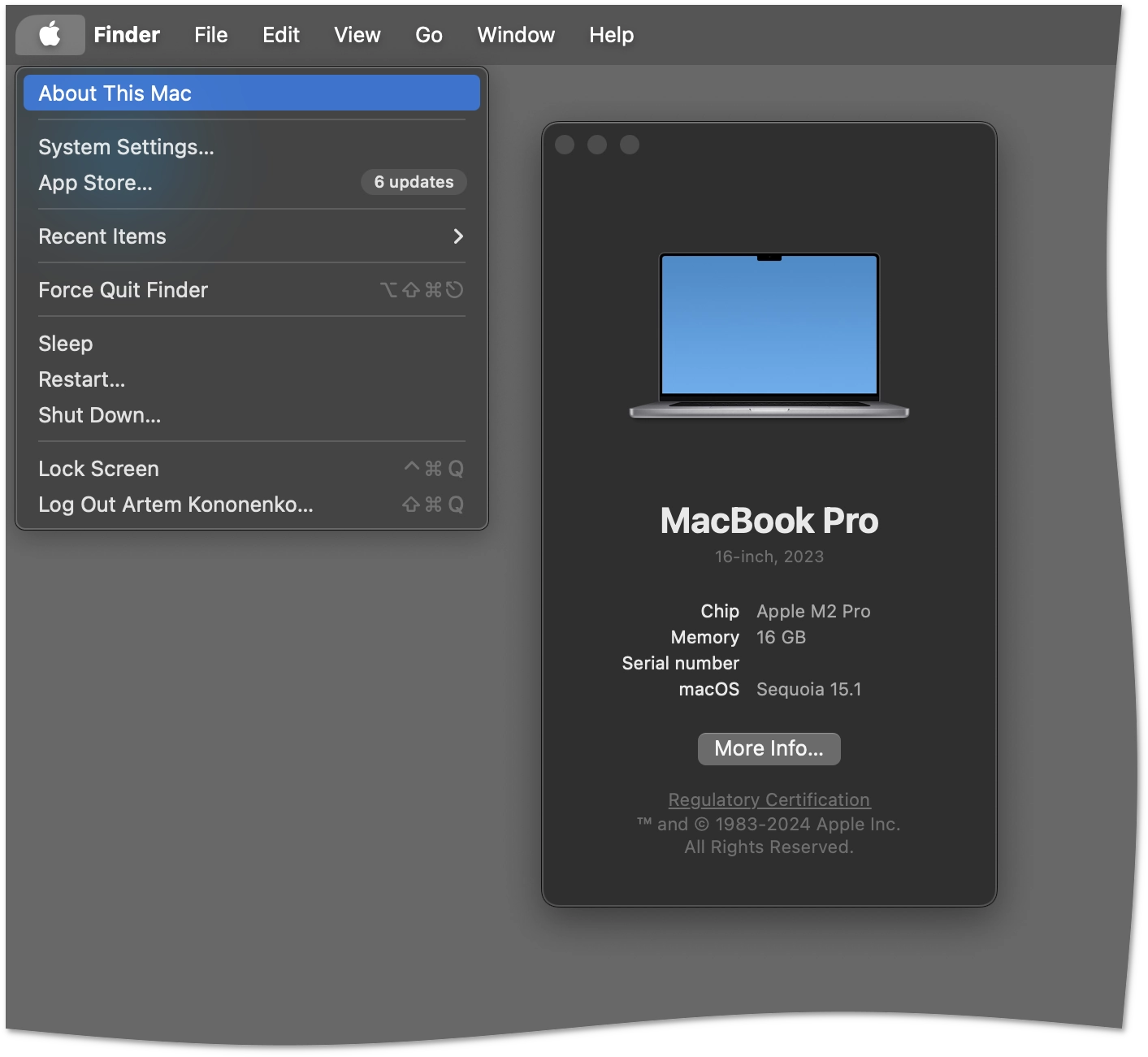The width and height of the screenshot is (1148, 1057).
Task: Click the 6 updates badge
Action: tap(414, 182)
